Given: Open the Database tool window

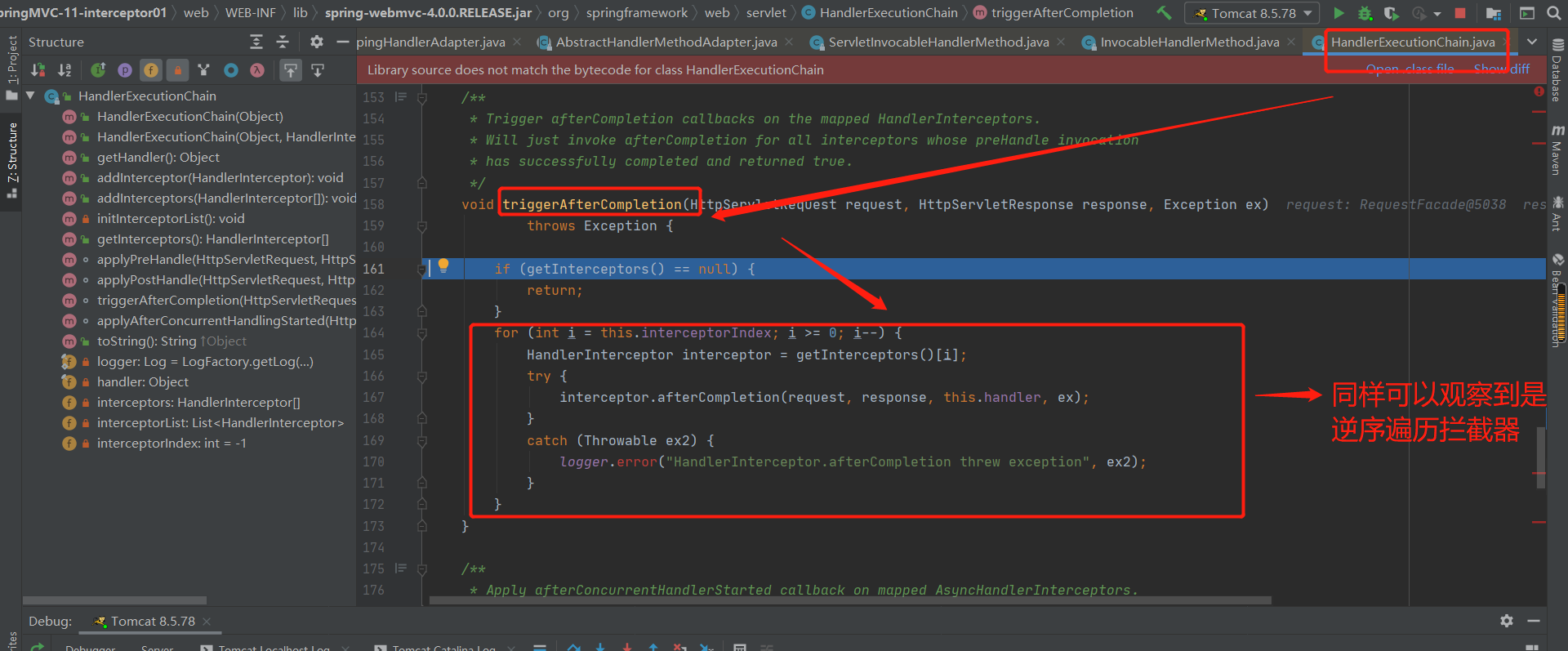Looking at the screenshot, I should [x=1557, y=69].
